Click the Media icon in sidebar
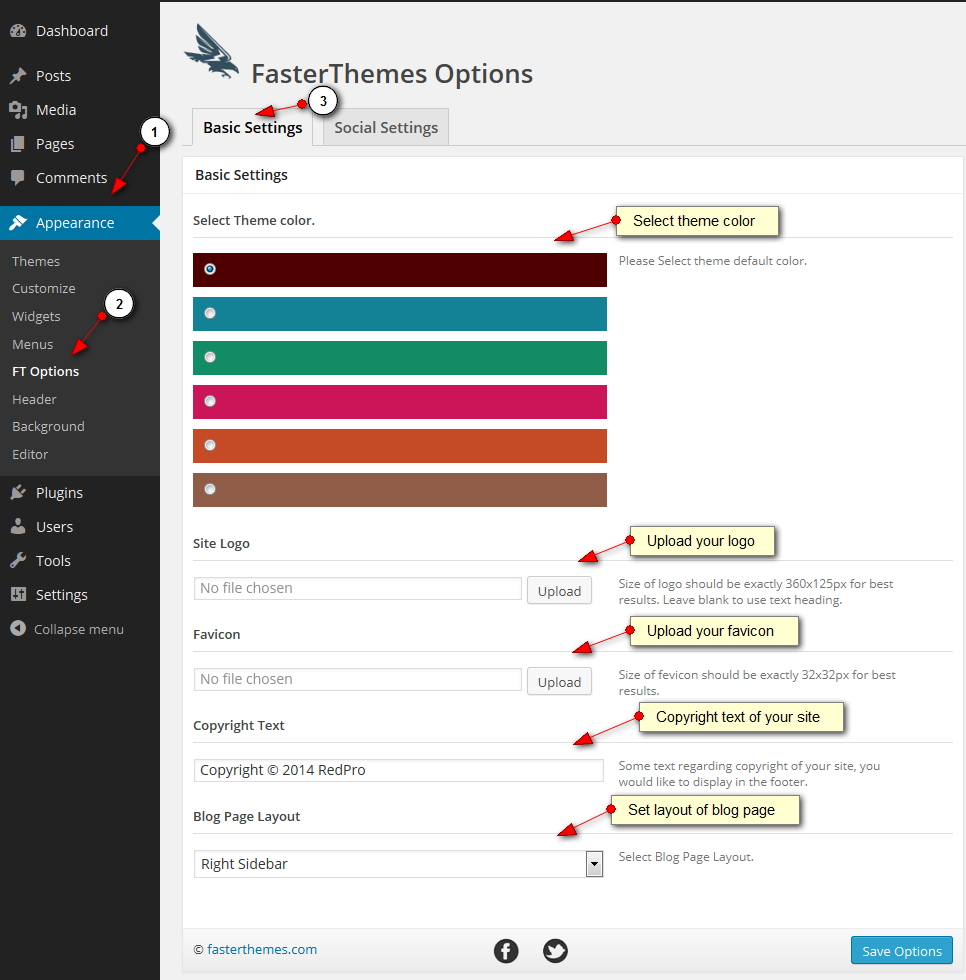Screen dimensions: 966x980 pos(18,110)
